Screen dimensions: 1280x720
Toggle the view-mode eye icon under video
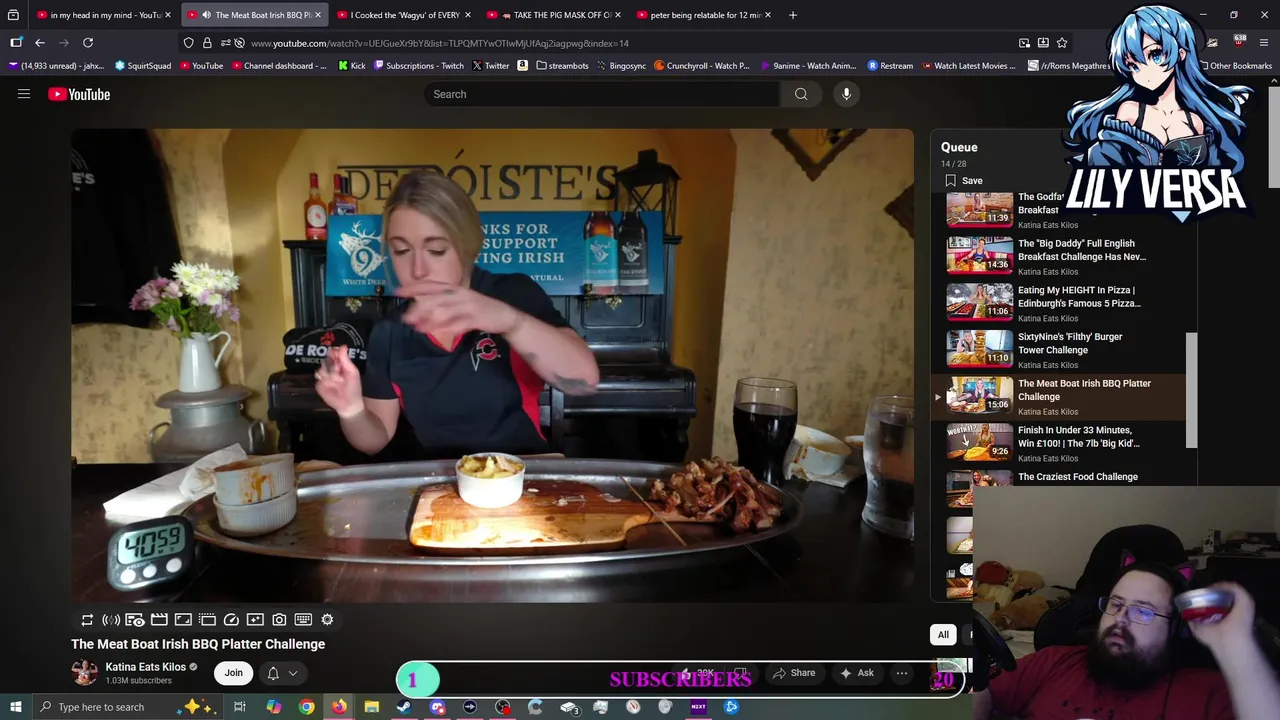pyautogui.click(x=135, y=620)
